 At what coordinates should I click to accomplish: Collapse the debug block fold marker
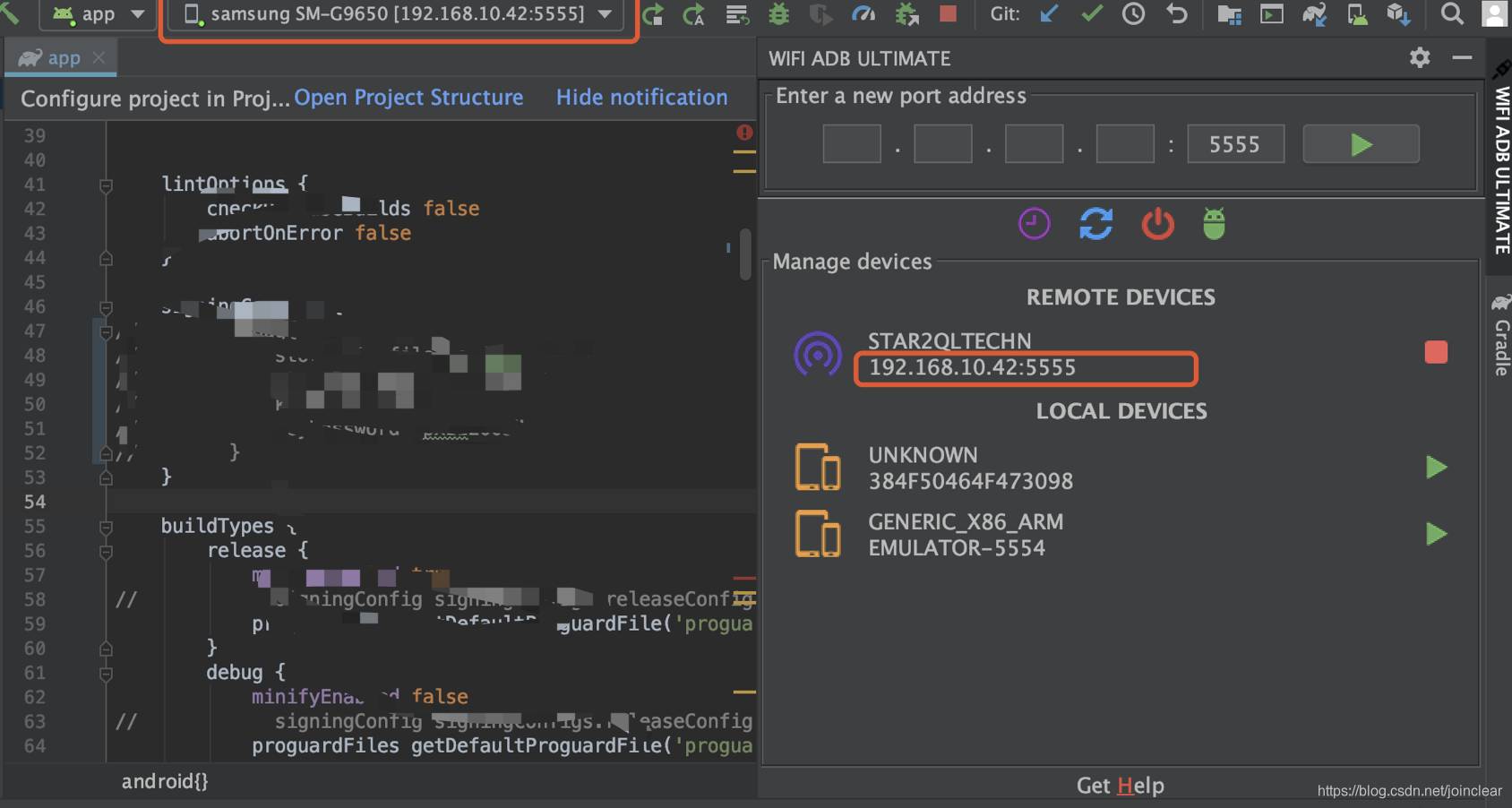[106, 674]
